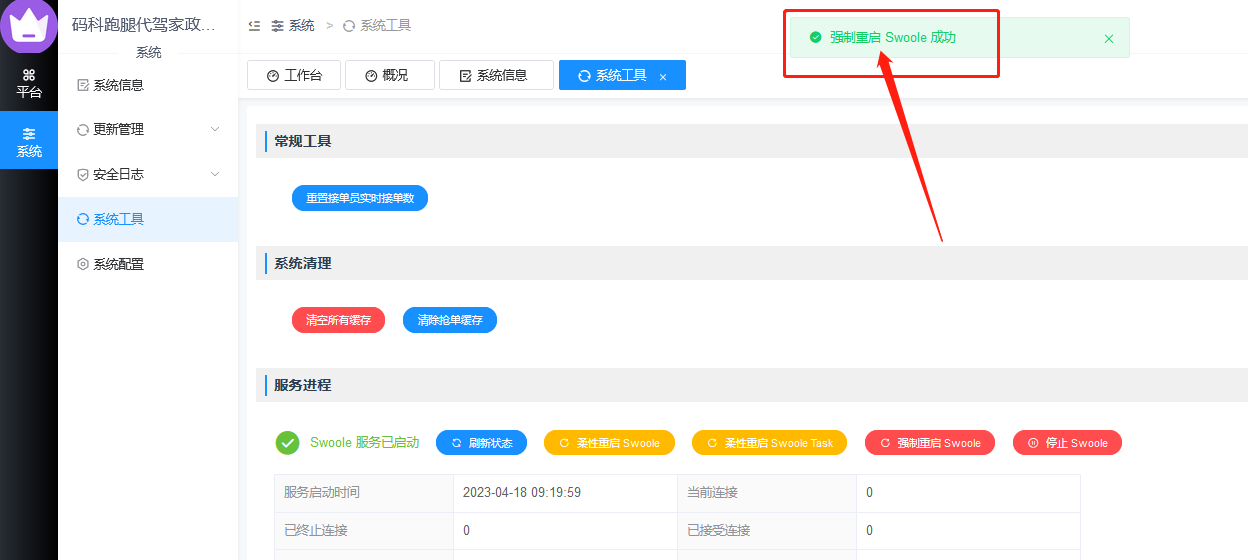Viewport: 1248px width, 560px height.
Task: Click the Swoole 服务已启动 status text
Action: click(x=364, y=442)
